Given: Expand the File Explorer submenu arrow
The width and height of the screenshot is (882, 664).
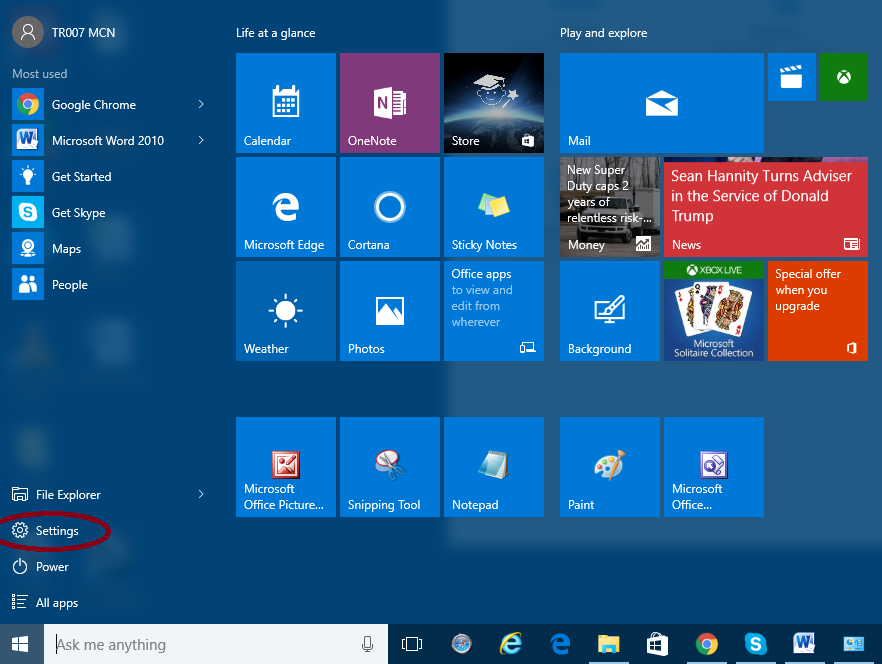Looking at the screenshot, I should tap(200, 494).
